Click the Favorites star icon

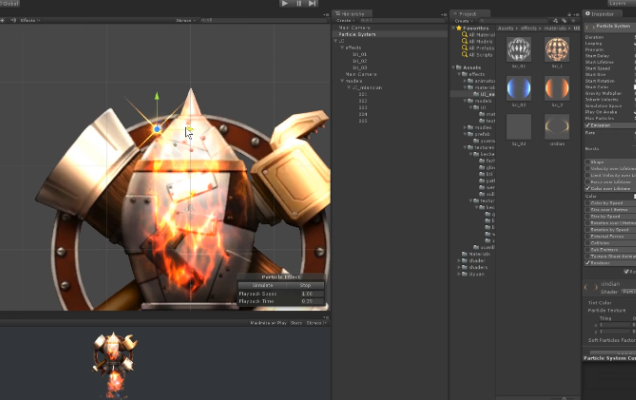click(458, 28)
